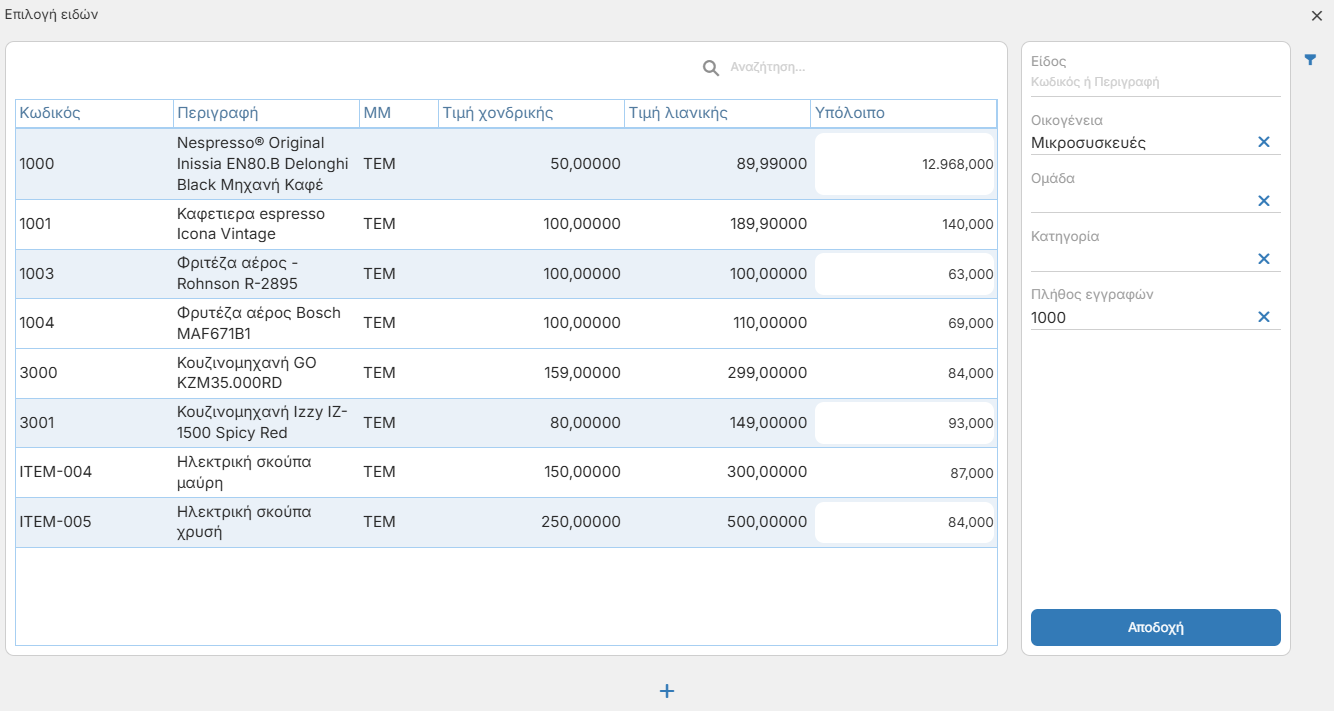Open the Κατηγορία selector field
The width and height of the screenshot is (1334, 711).
tap(1141, 259)
